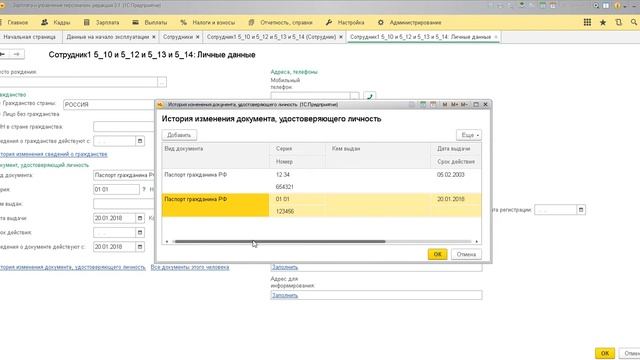Open the Зарплата menu

click(102, 22)
